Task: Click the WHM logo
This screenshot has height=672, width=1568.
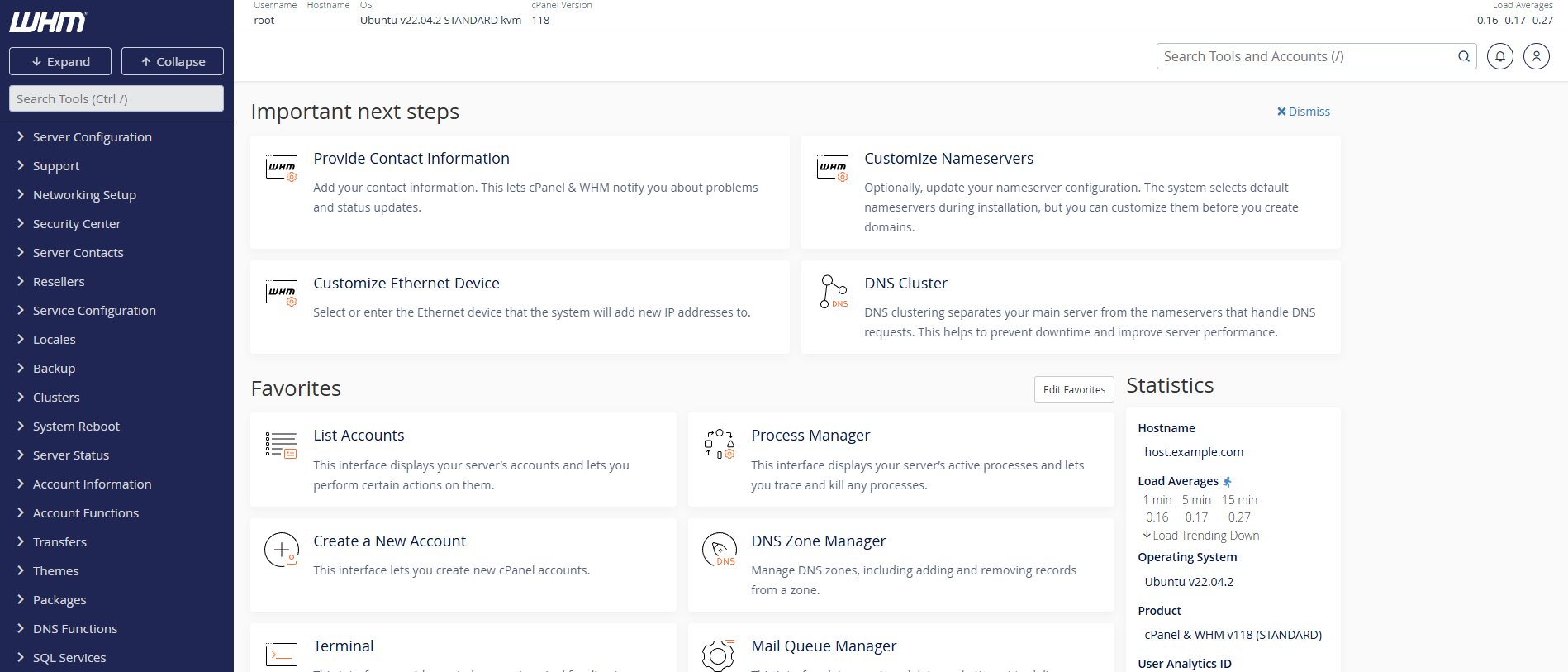Action: (x=48, y=22)
